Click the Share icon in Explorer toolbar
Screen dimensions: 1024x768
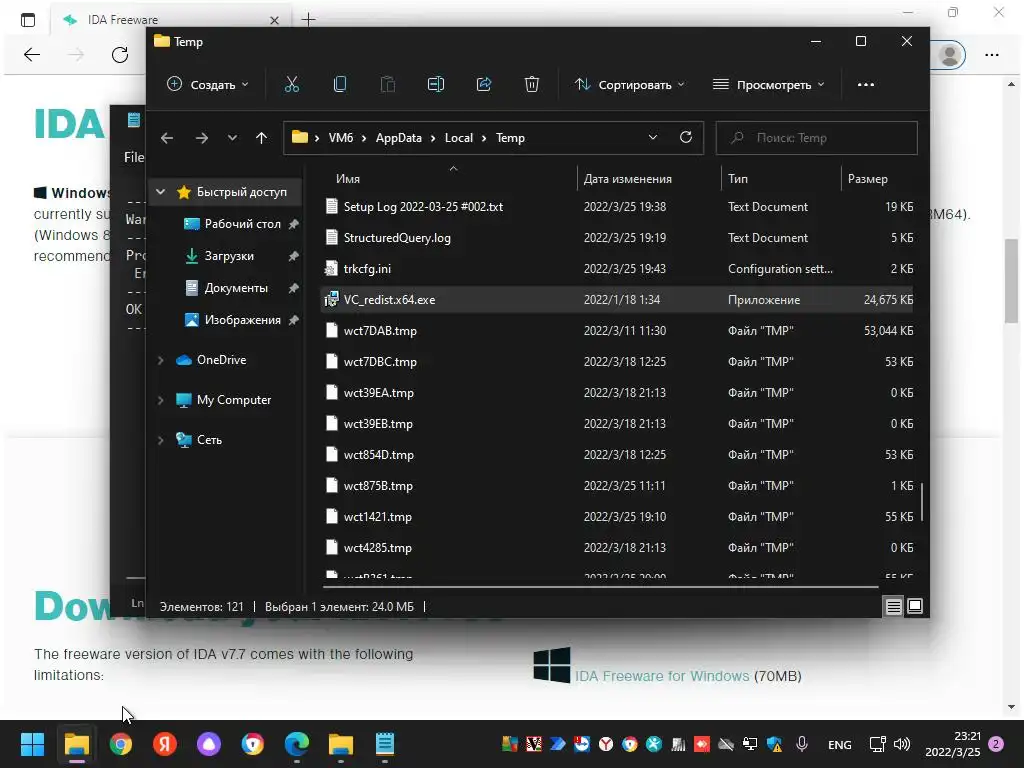[x=484, y=84]
